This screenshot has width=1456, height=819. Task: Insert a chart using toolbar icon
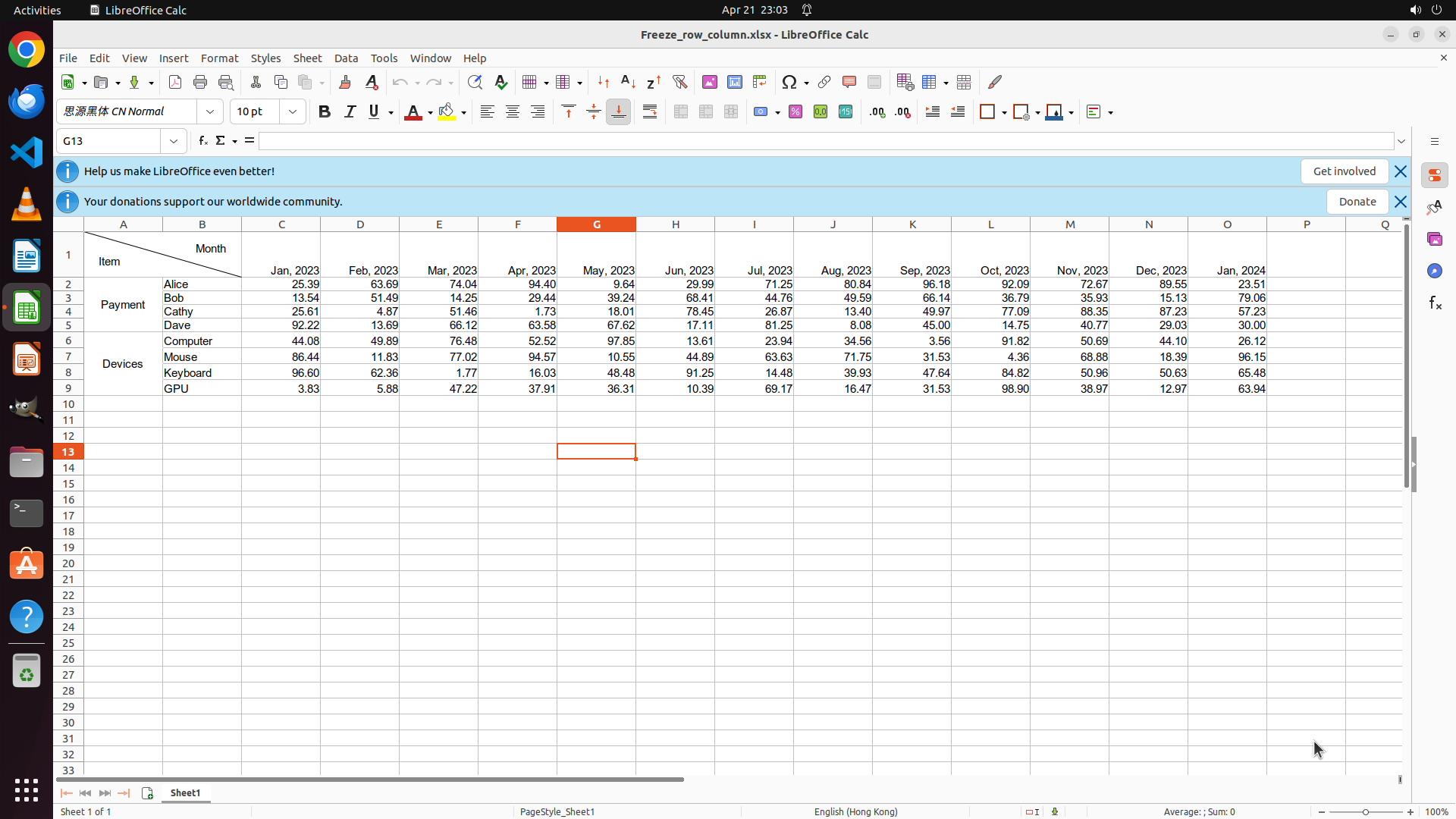tap(735, 82)
